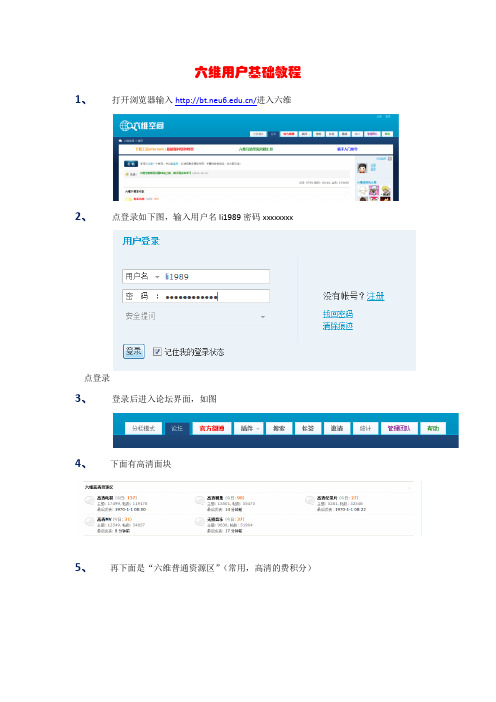The image size is (496, 702).
Task: Open the 搜索 search tab
Action: 279,428
